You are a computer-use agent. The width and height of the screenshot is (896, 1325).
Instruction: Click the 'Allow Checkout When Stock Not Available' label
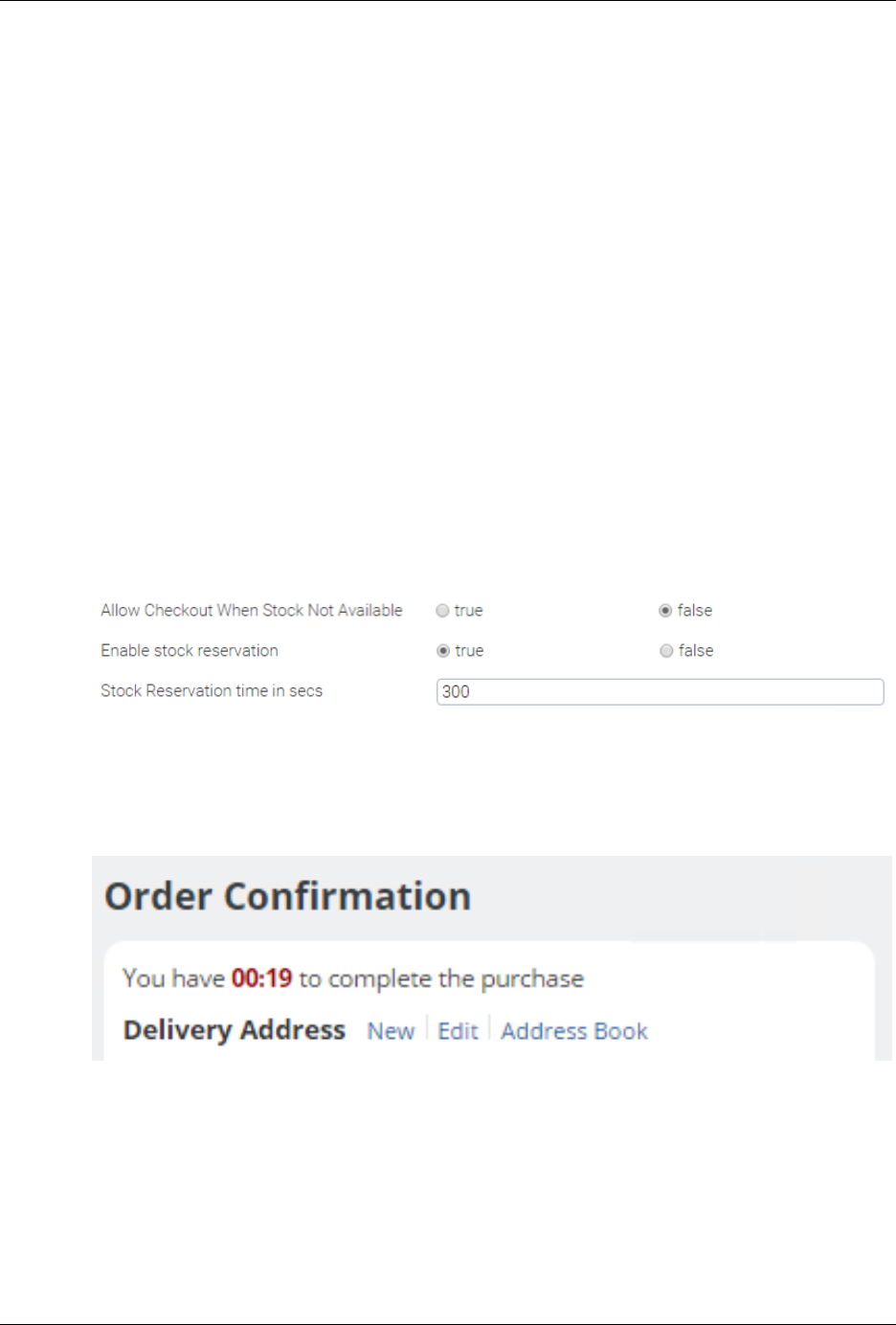point(252,611)
